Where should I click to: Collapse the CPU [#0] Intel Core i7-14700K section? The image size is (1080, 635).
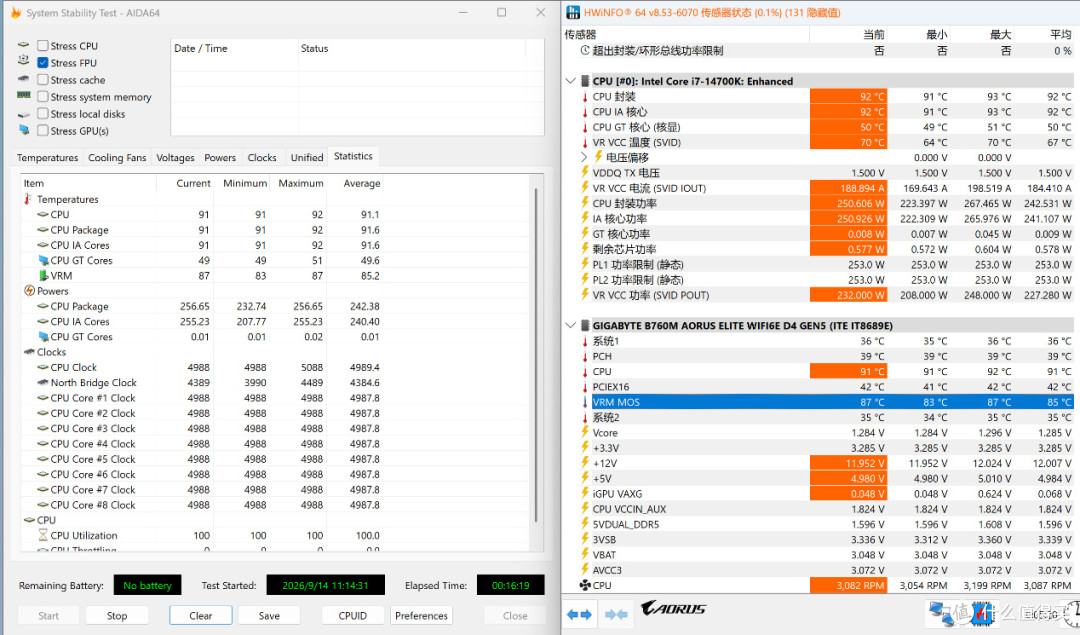[570, 81]
